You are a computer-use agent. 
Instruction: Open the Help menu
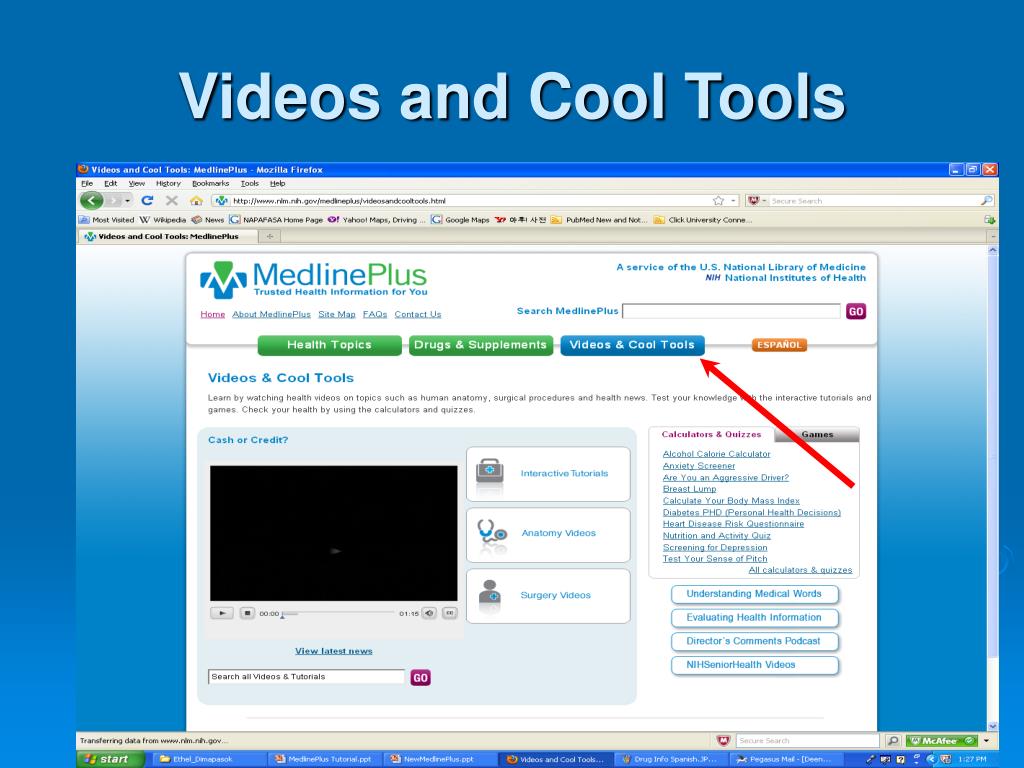click(x=278, y=184)
